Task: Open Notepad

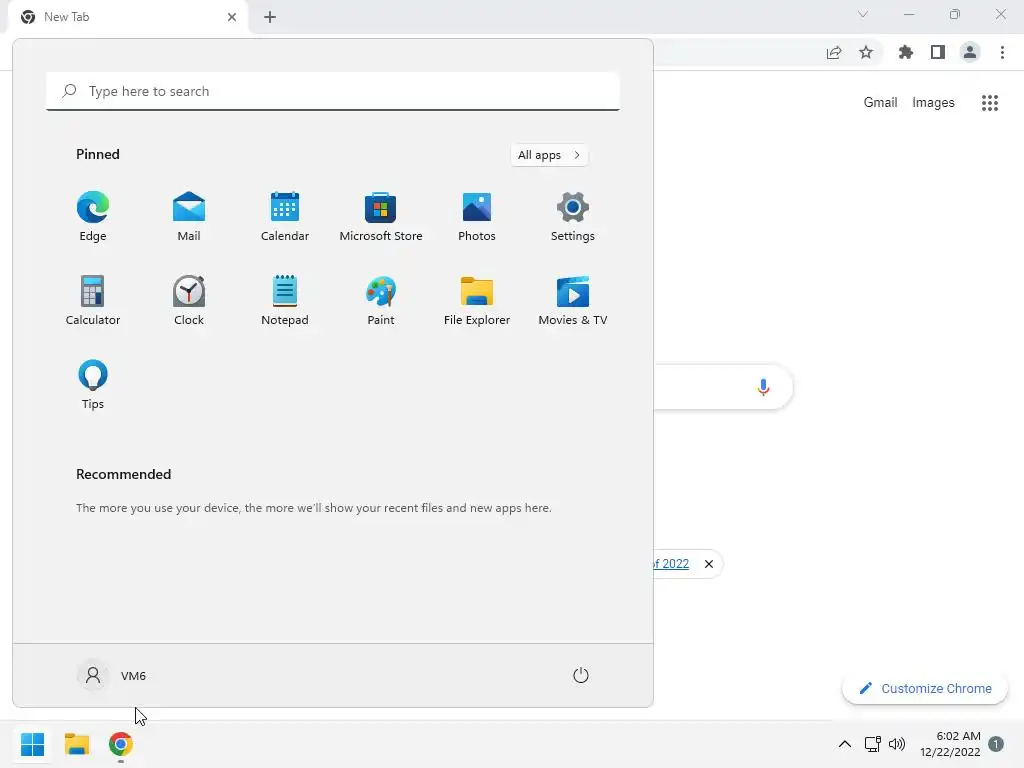Action: pos(285,300)
